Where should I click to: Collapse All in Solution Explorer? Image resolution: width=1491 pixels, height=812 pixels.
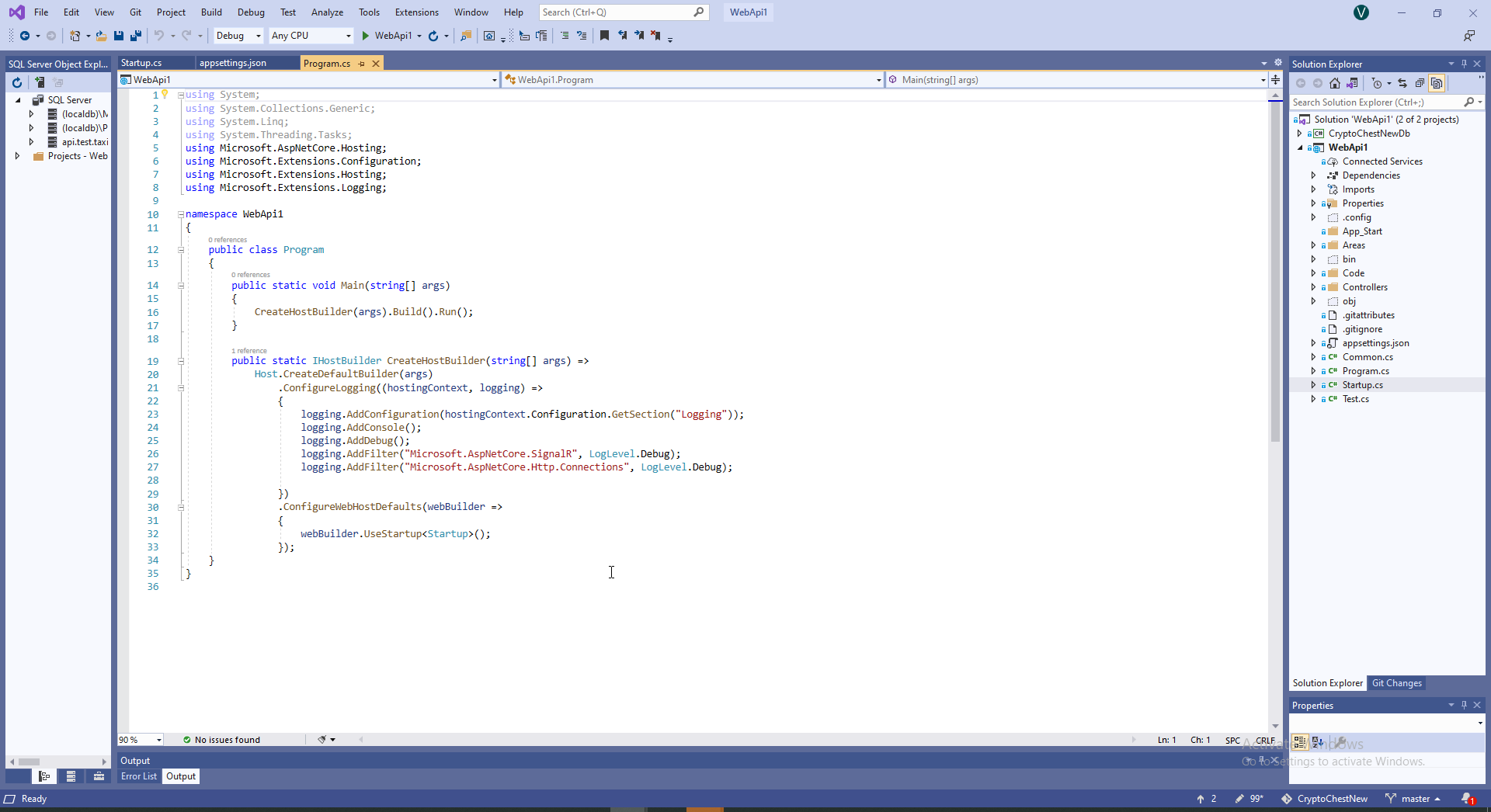coord(1420,83)
